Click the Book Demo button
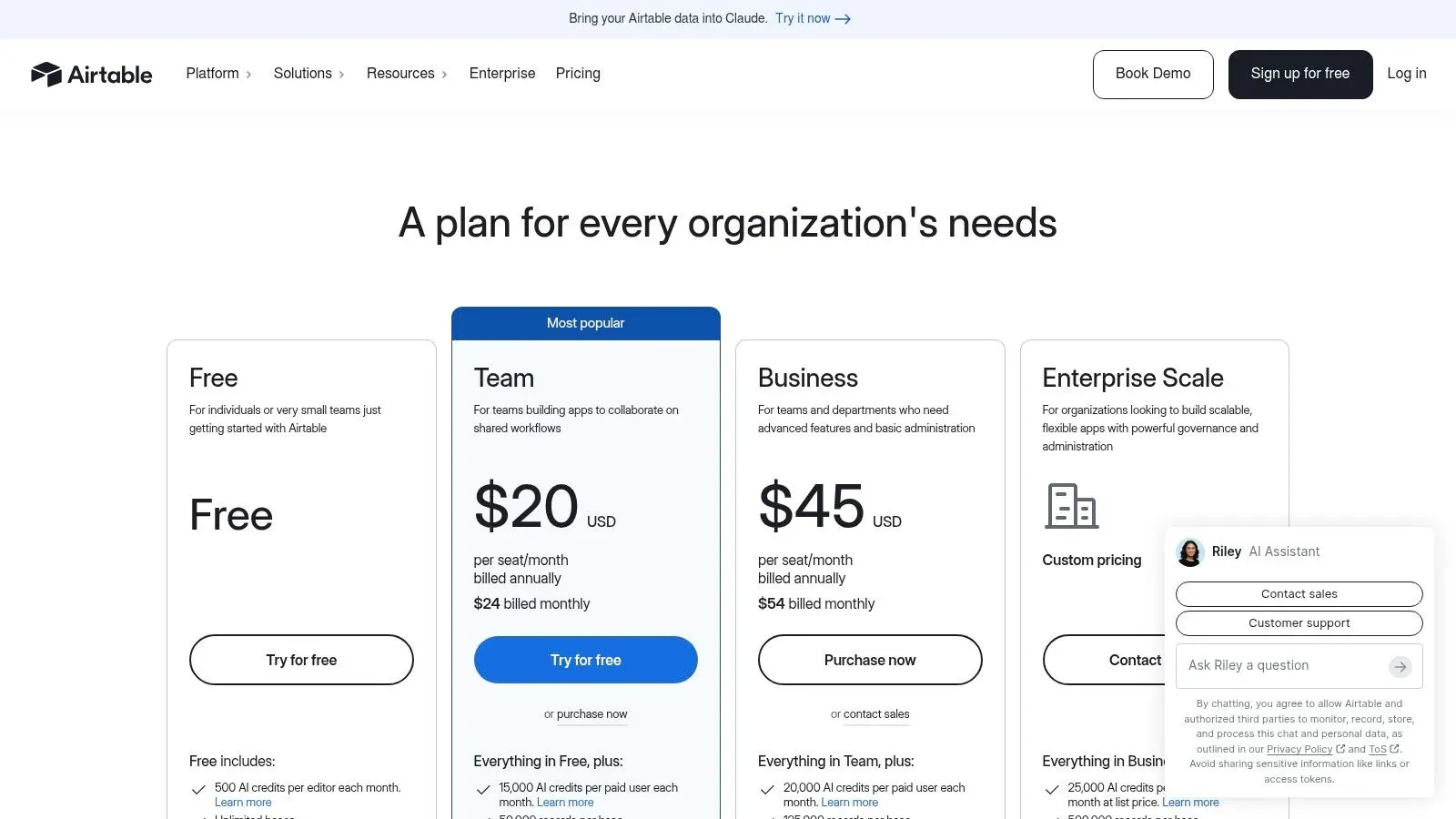 click(1153, 74)
